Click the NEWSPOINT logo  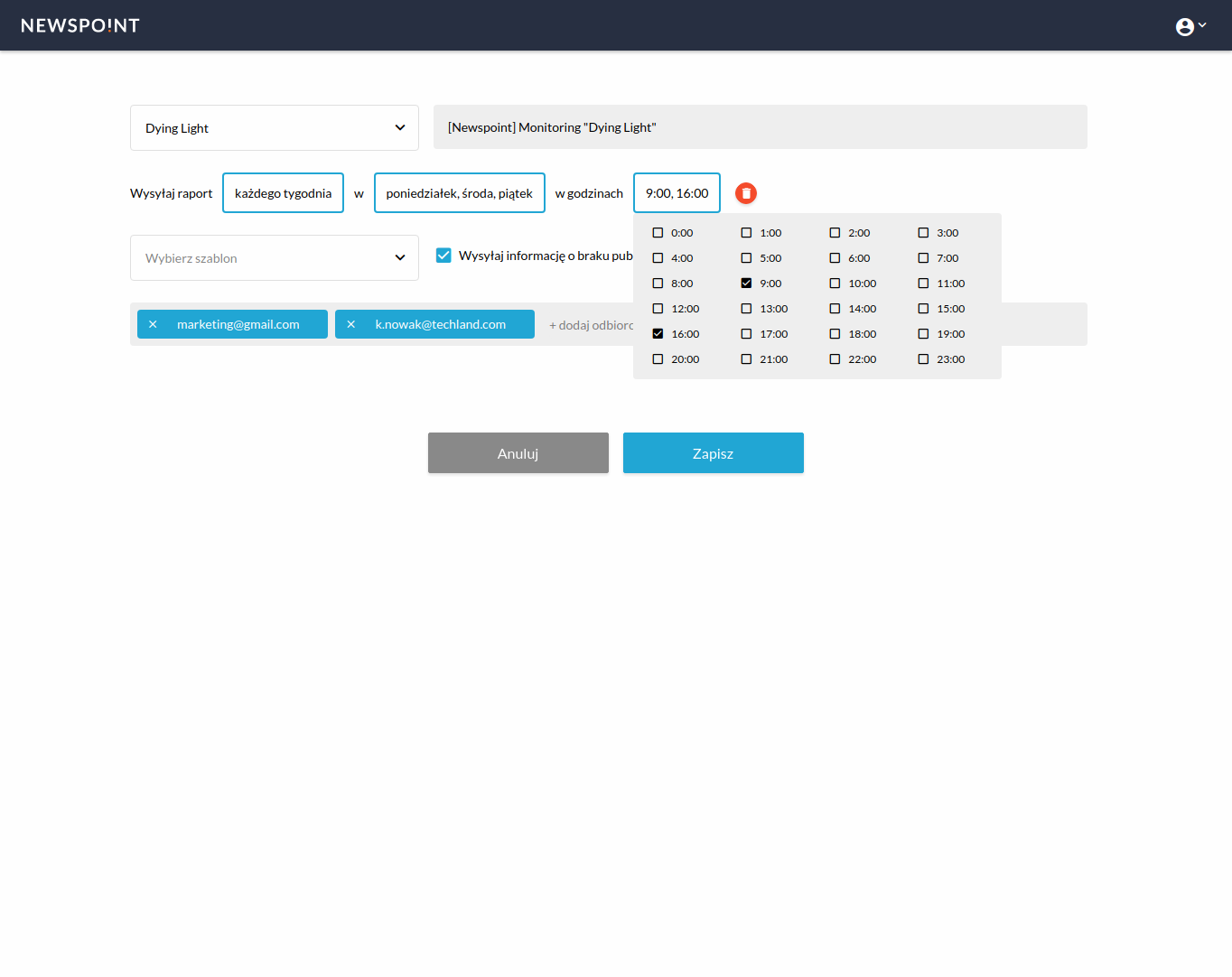point(80,25)
